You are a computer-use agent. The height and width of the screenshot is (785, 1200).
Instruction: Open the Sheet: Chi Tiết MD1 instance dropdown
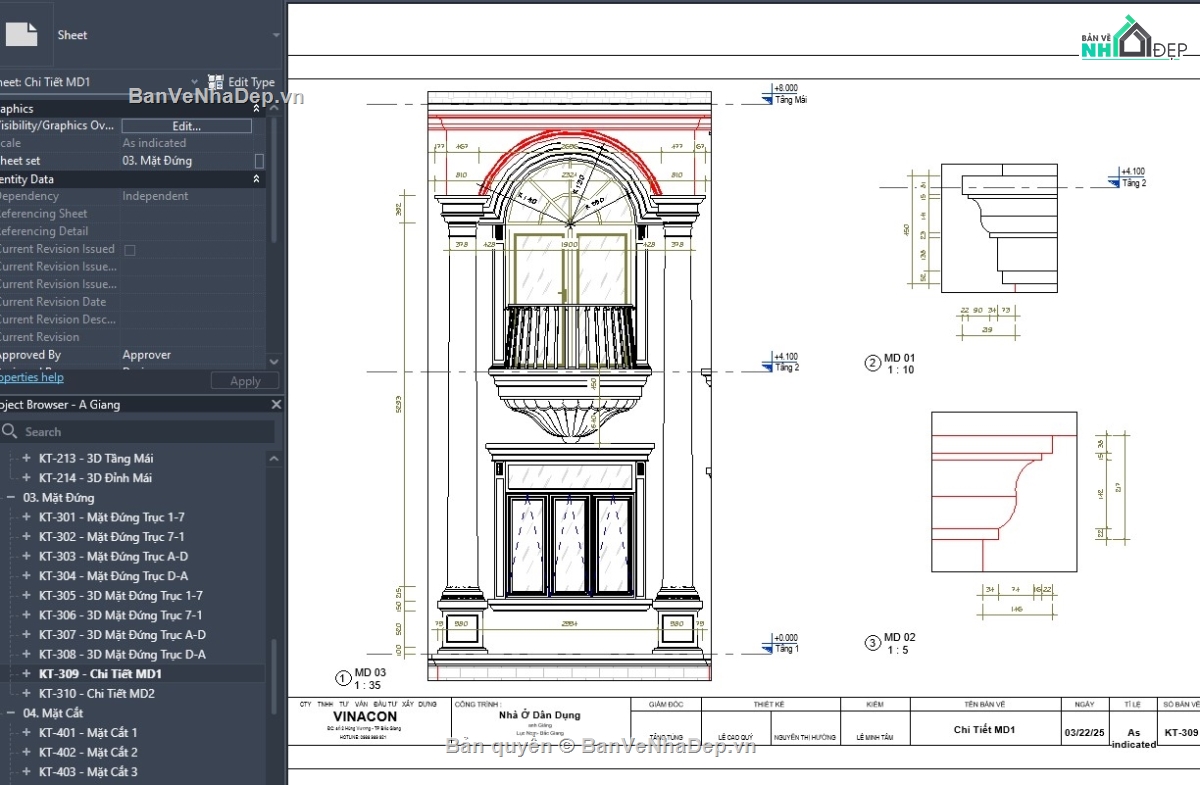(194, 82)
